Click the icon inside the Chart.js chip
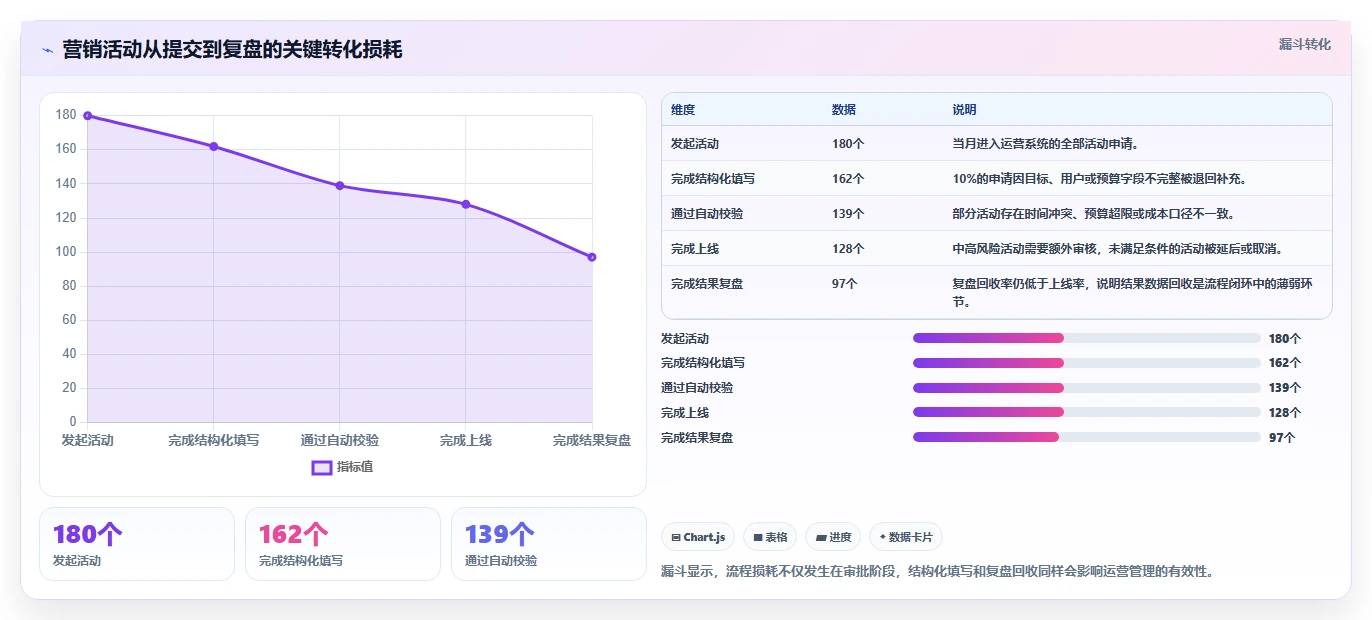The height and width of the screenshot is (620, 1372). tap(677, 538)
